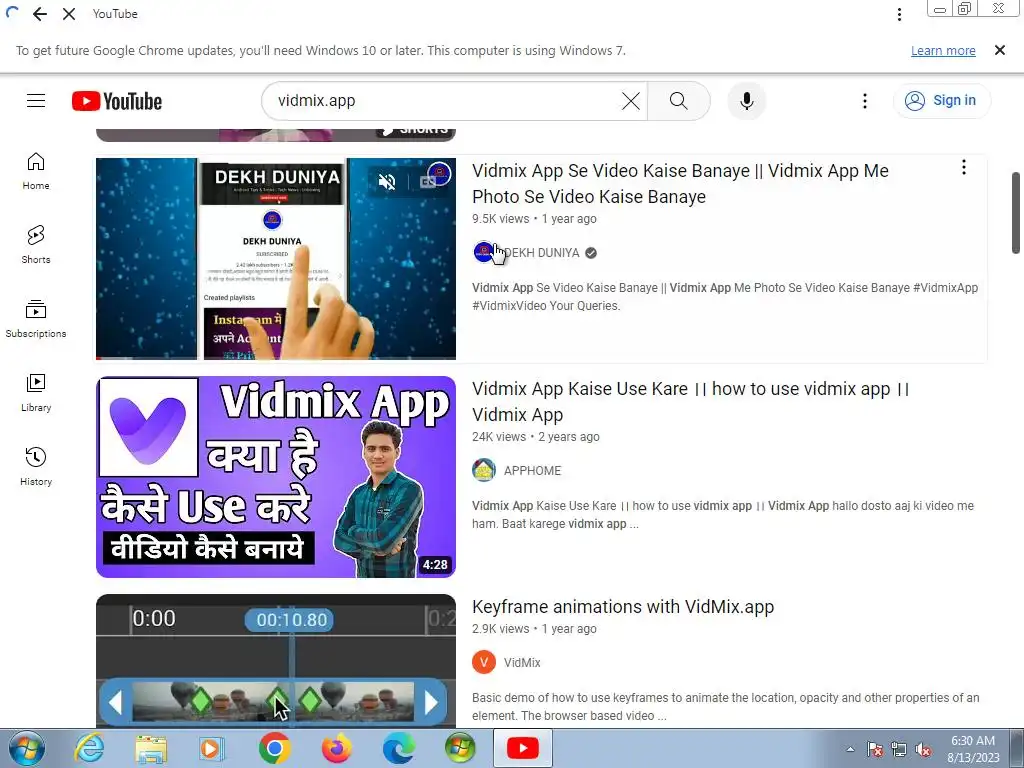Click the Learn more link
Image resolution: width=1024 pixels, height=768 pixels.
943,51
